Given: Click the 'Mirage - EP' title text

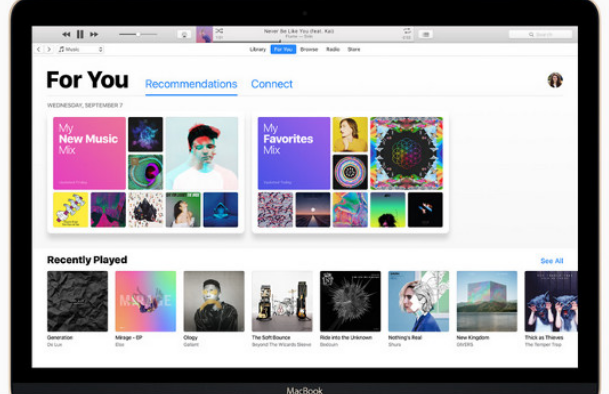Looking at the screenshot, I should [x=129, y=337].
